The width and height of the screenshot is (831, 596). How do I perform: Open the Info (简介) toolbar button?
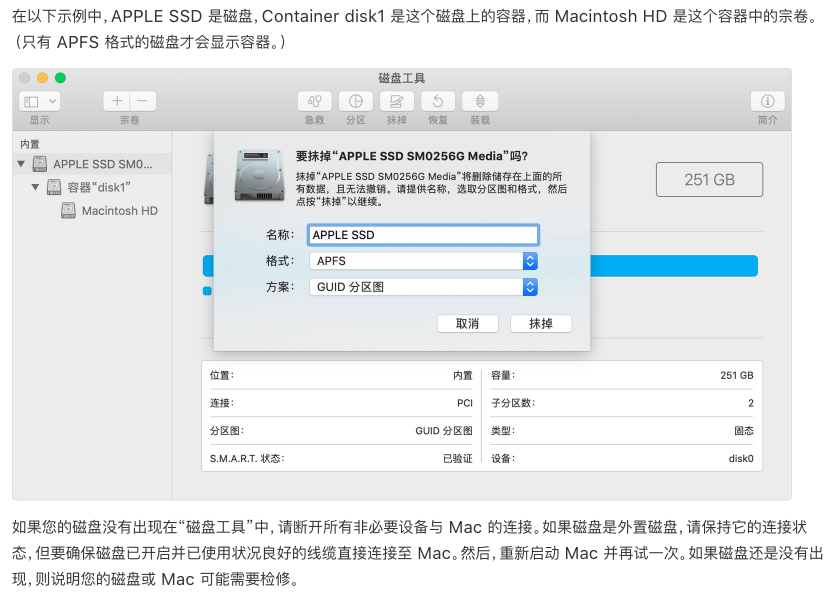click(767, 101)
